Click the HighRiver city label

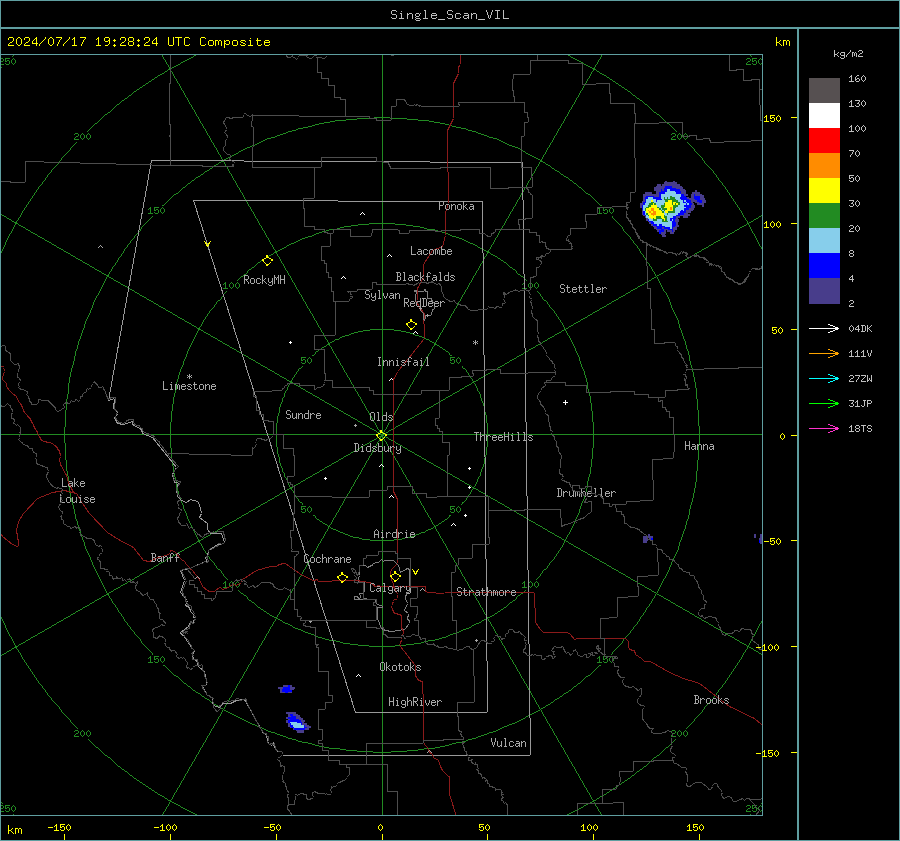pos(415,702)
